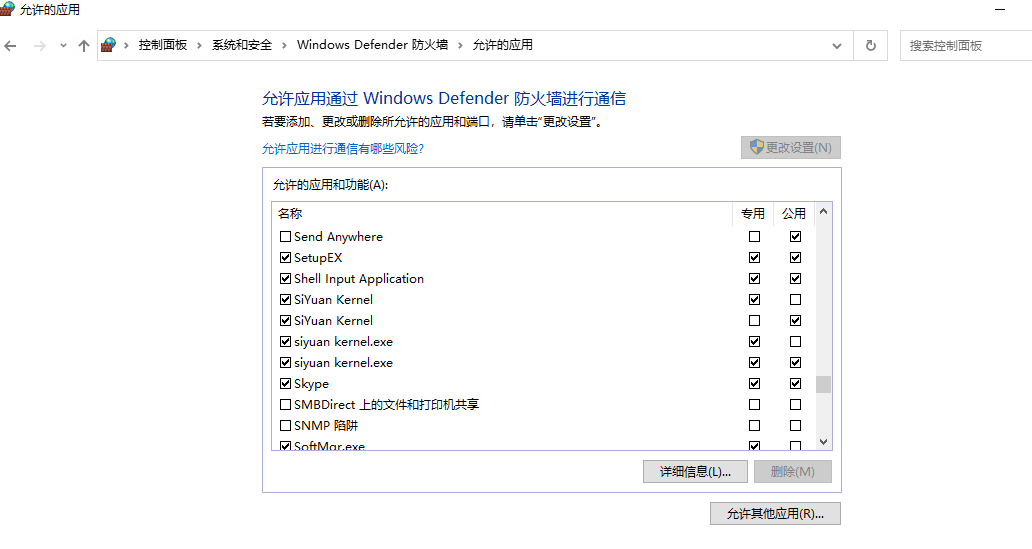Refresh the page with the refresh icon
1032x549 pixels.
871,45
